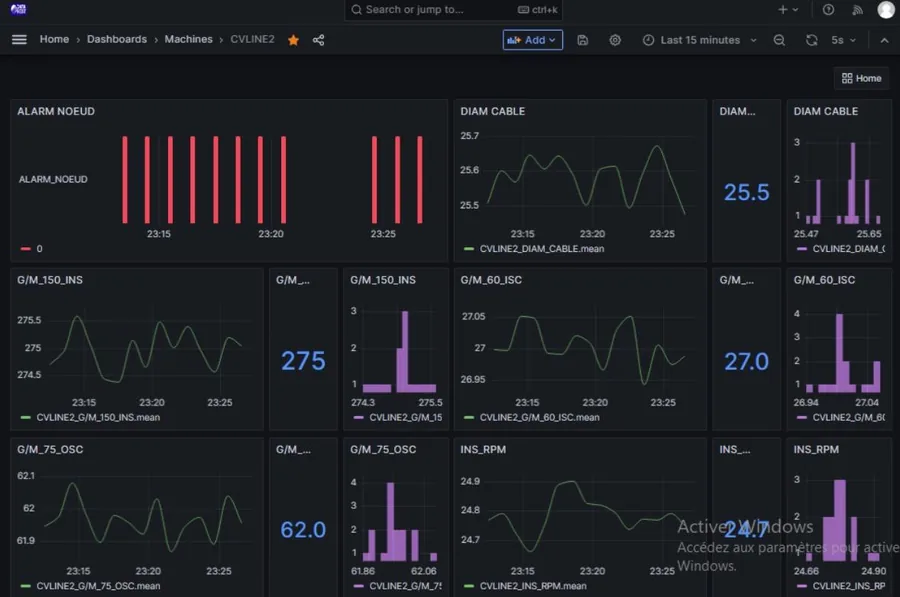
Task: Click the 62.0 stat value
Action: (x=303, y=529)
